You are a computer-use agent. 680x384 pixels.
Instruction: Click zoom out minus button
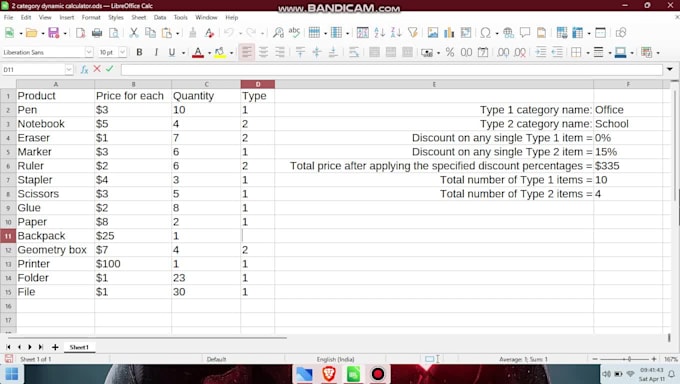pyautogui.click(x=595, y=359)
